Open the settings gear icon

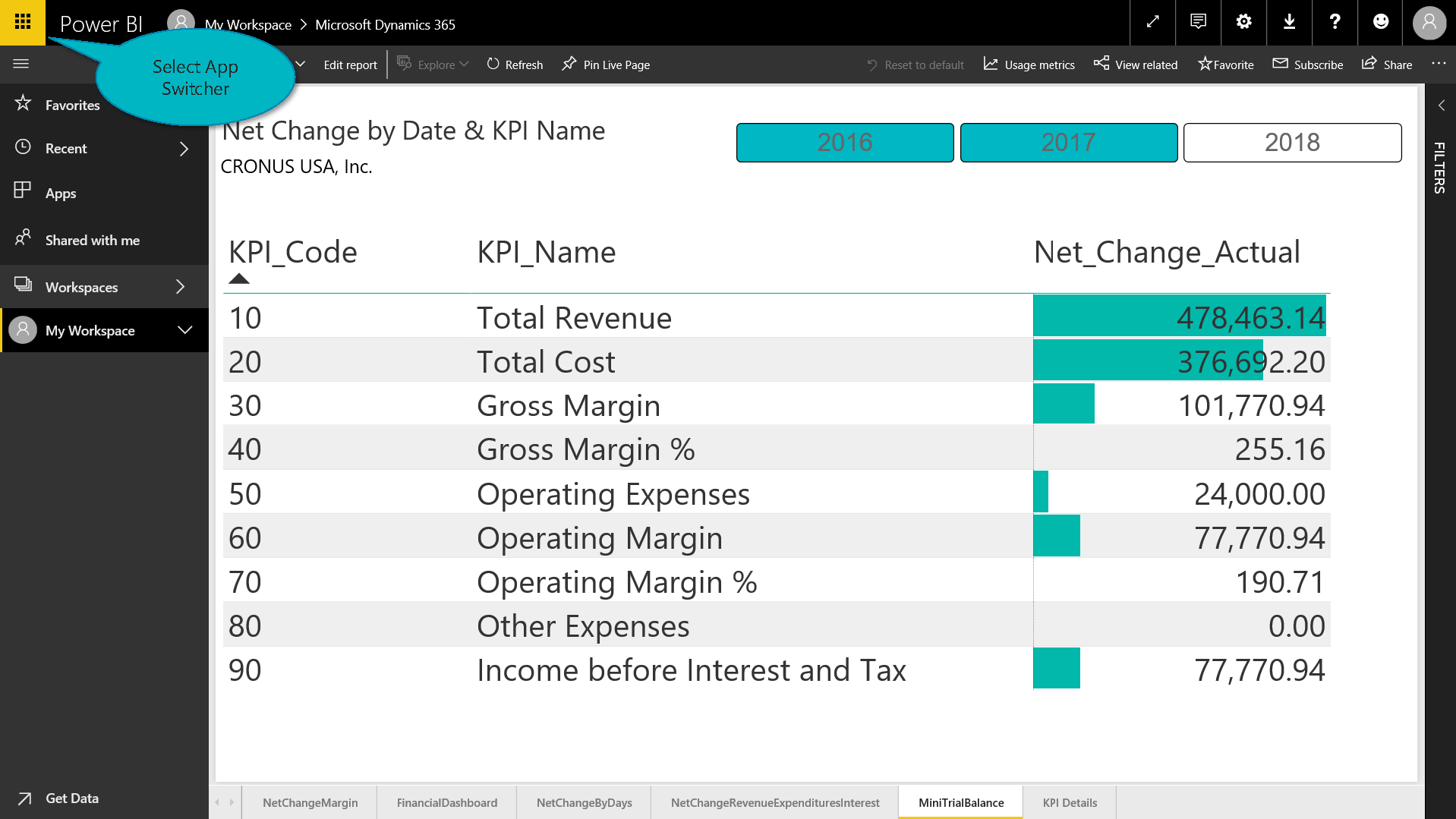(1243, 22)
